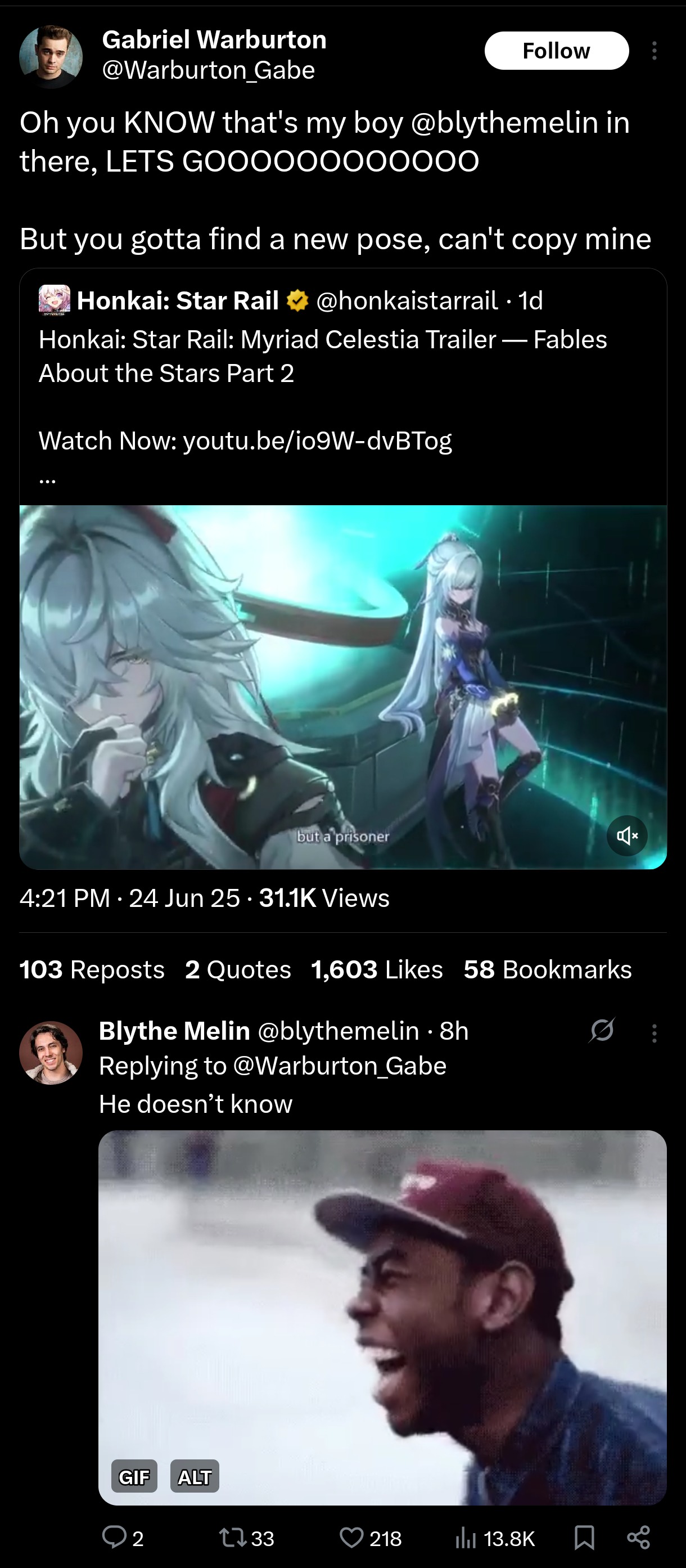
Task: Like Blythe Melin's reply with the heart
Action: (x=351, y=1538)
